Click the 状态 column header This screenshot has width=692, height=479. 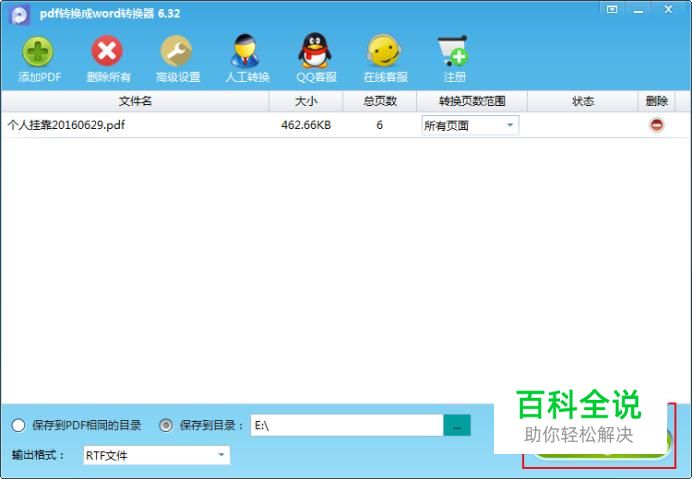point(583,102)
